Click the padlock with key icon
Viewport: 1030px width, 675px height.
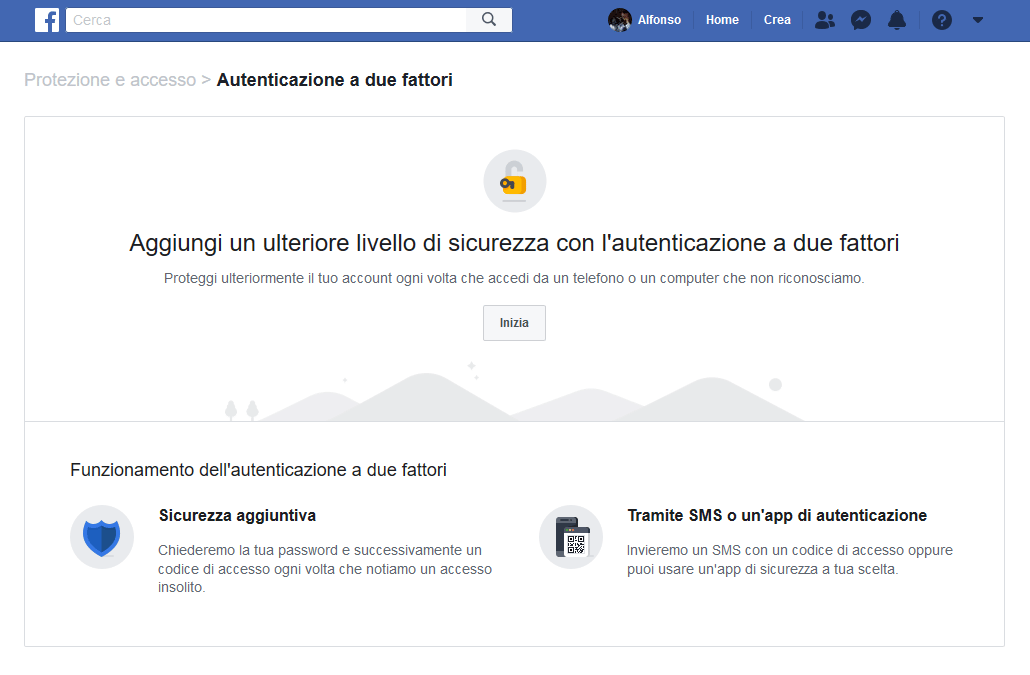[x=514, y=181]
